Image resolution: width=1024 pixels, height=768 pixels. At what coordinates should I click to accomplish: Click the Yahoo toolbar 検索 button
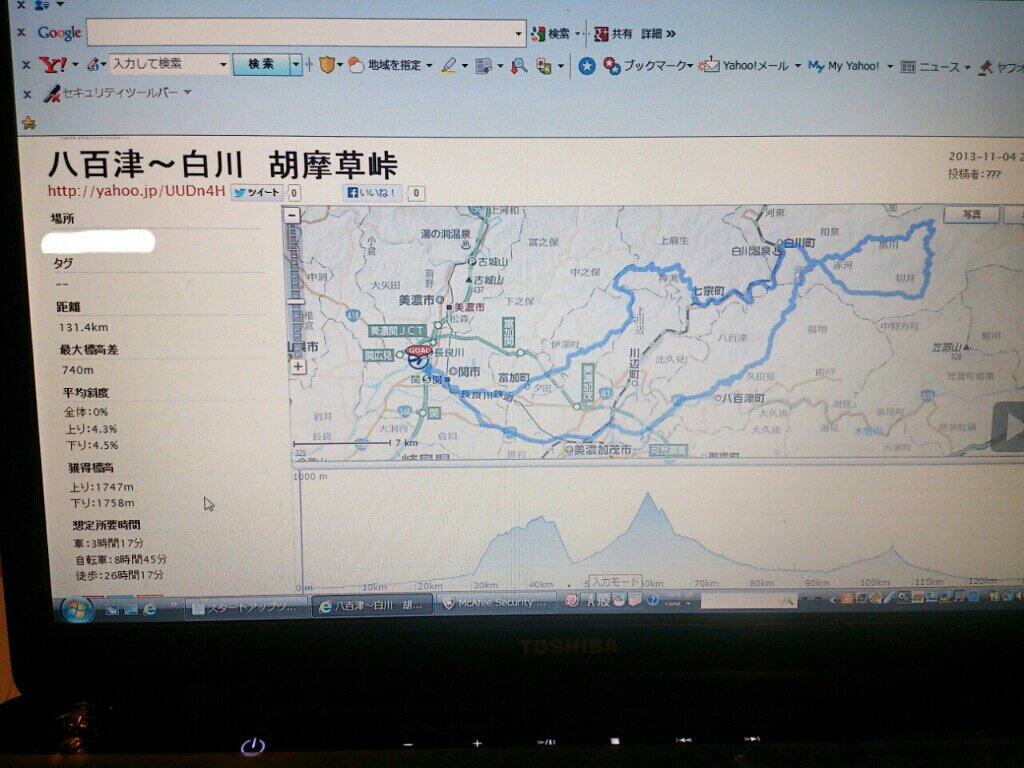pos(261,64)
